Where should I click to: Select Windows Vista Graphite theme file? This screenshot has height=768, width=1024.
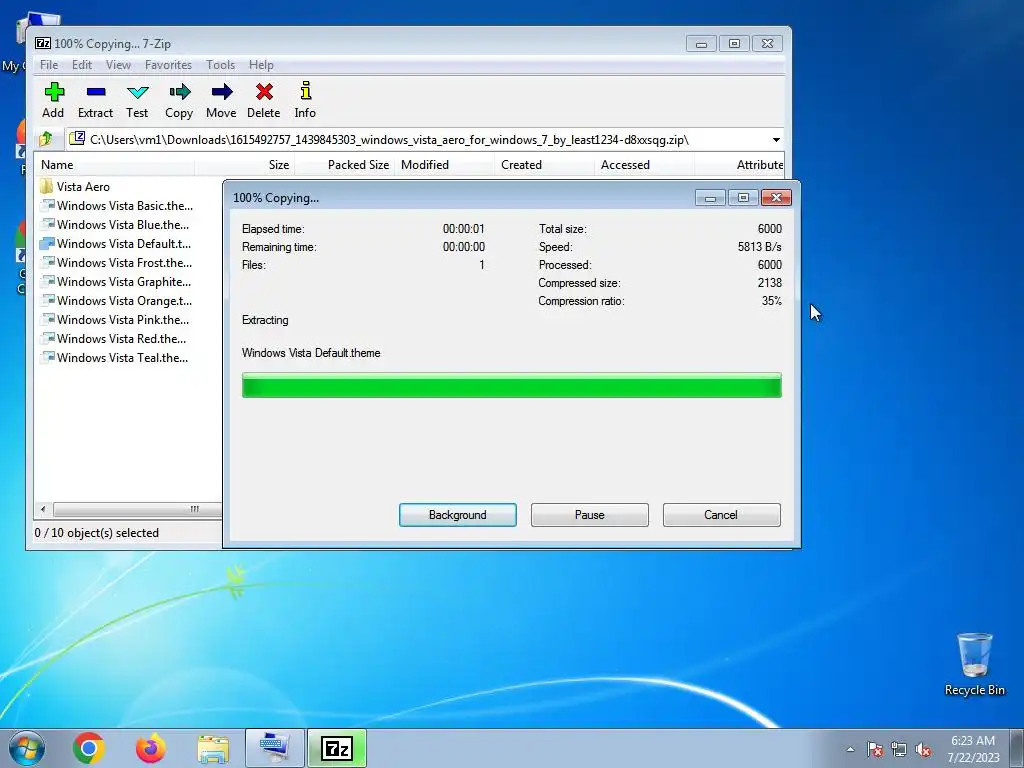pos(116,281)
